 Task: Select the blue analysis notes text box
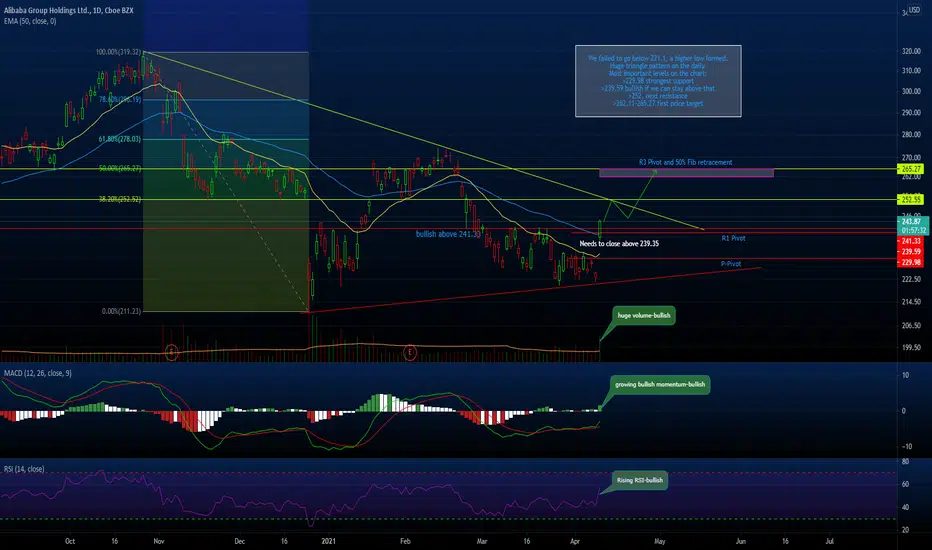[658, 81]
